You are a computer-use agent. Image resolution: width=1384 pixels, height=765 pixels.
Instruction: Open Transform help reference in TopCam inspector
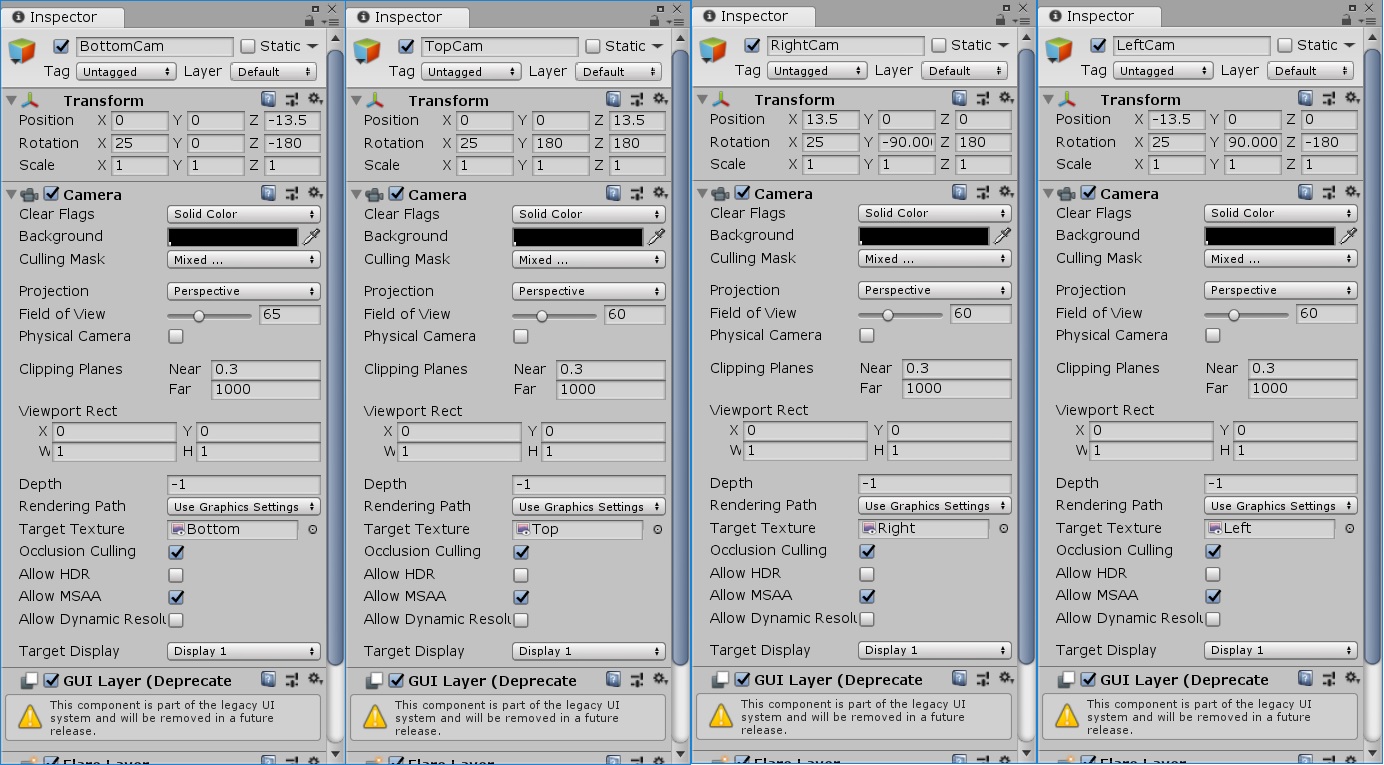pyautogui.click(x=614, y=99)
